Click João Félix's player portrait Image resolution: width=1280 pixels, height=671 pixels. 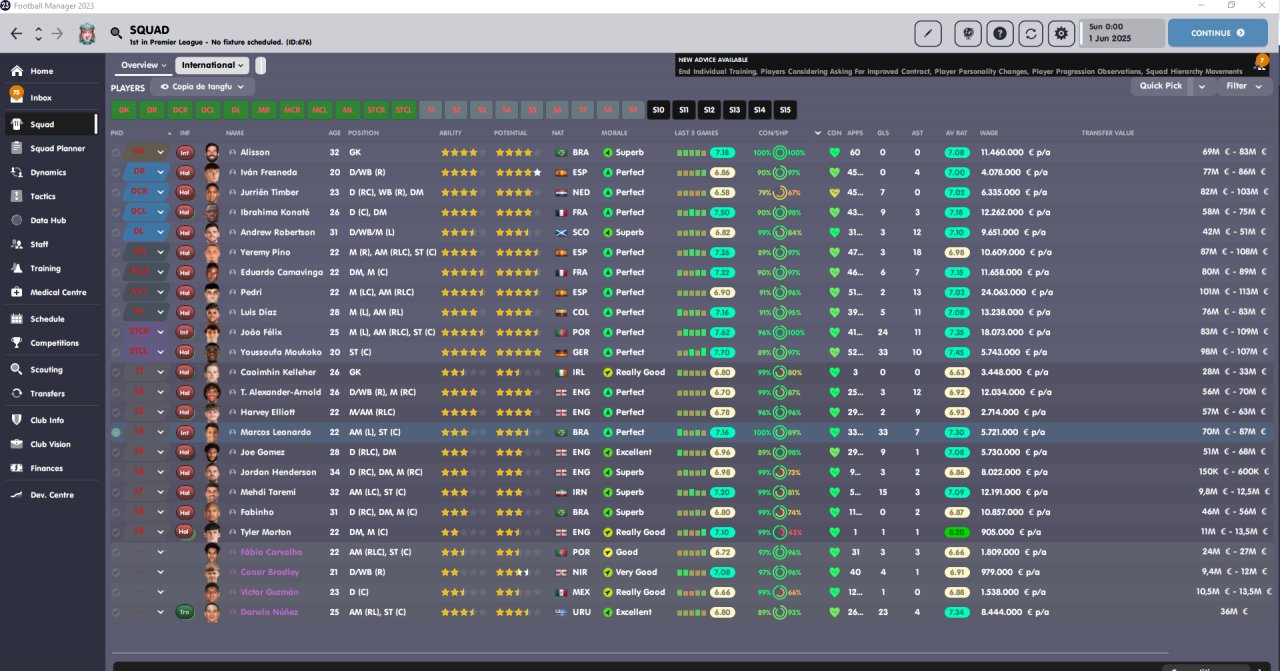tap(212, 332)
